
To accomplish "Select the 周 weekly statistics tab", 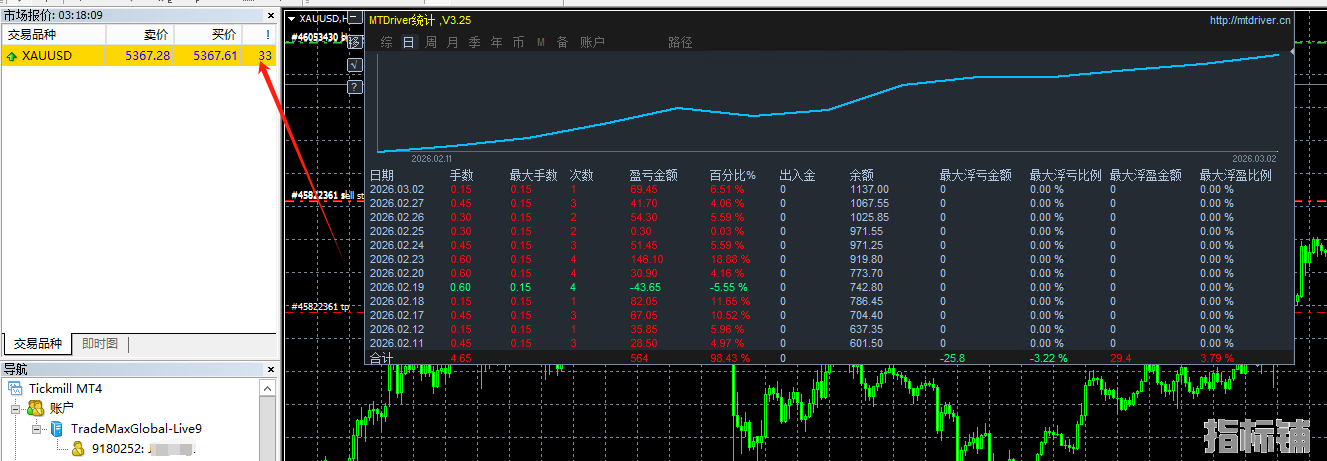I will [431, 42].
